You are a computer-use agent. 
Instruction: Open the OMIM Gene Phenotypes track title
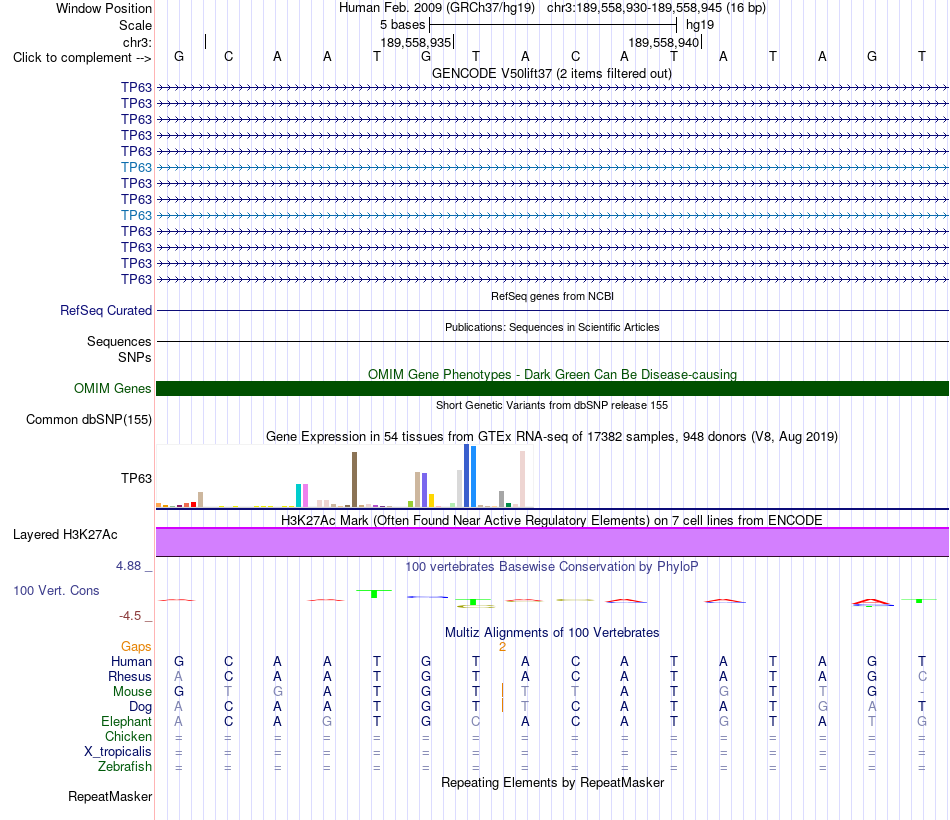[552, 375]
